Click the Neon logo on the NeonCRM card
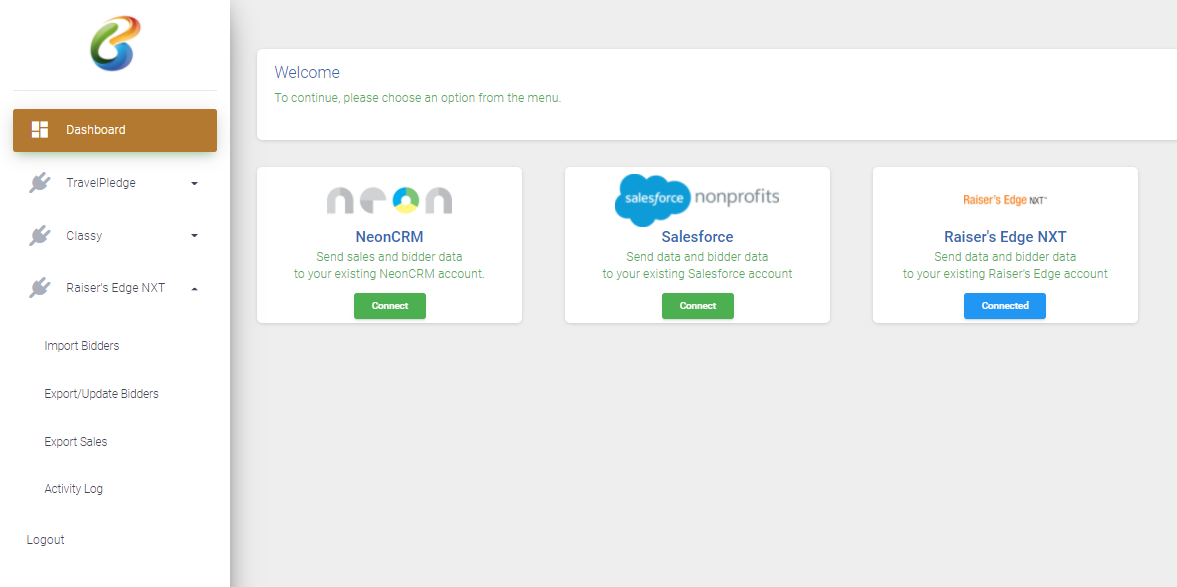The image size is (1177, 587). 390,200
